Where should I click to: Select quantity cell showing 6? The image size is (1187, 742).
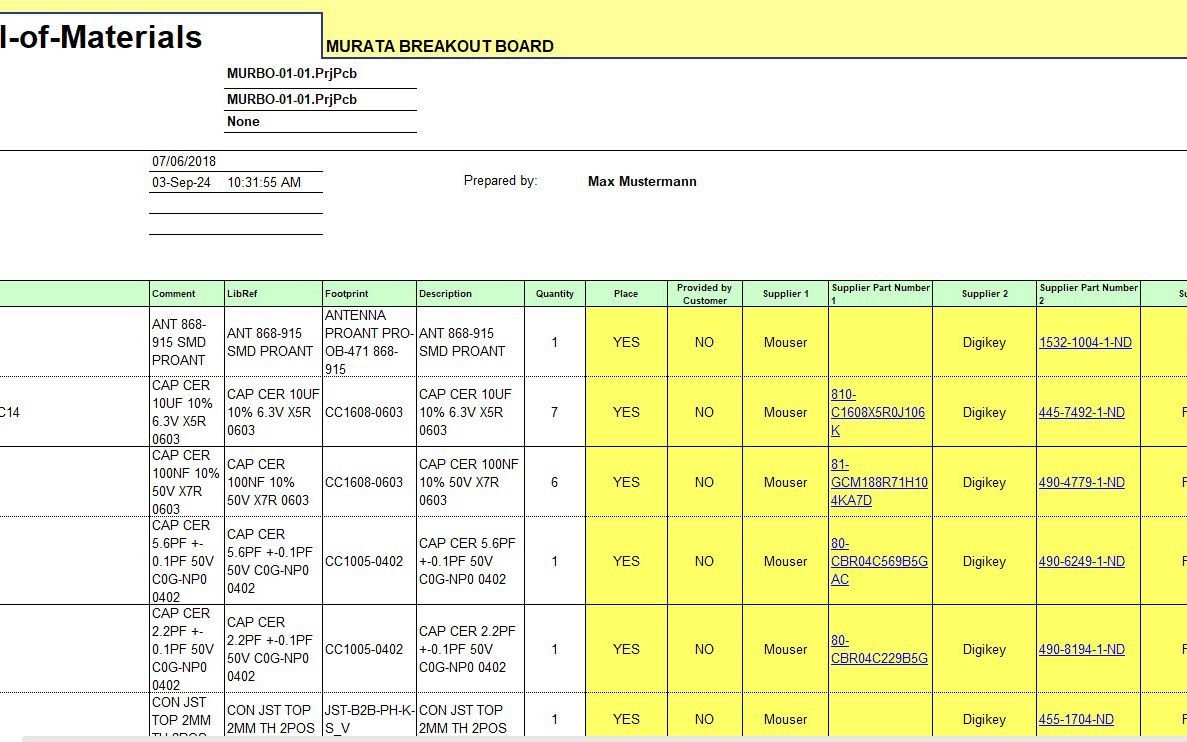click(555, 482)
